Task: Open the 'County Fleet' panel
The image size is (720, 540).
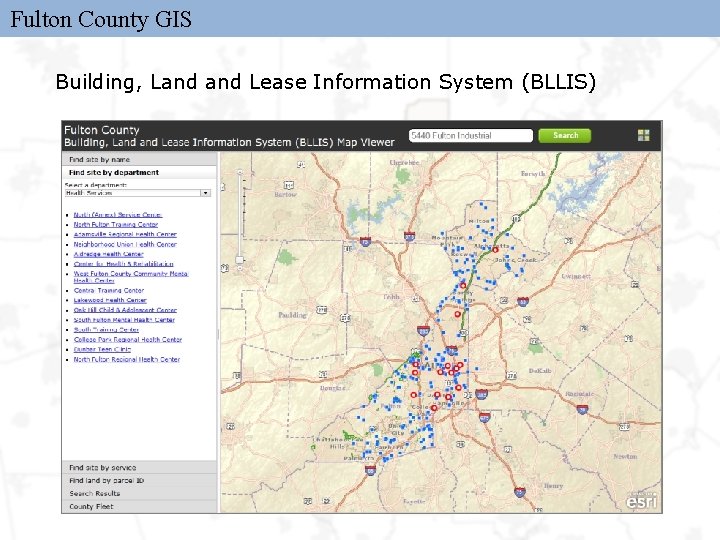Action: [139, 506]
